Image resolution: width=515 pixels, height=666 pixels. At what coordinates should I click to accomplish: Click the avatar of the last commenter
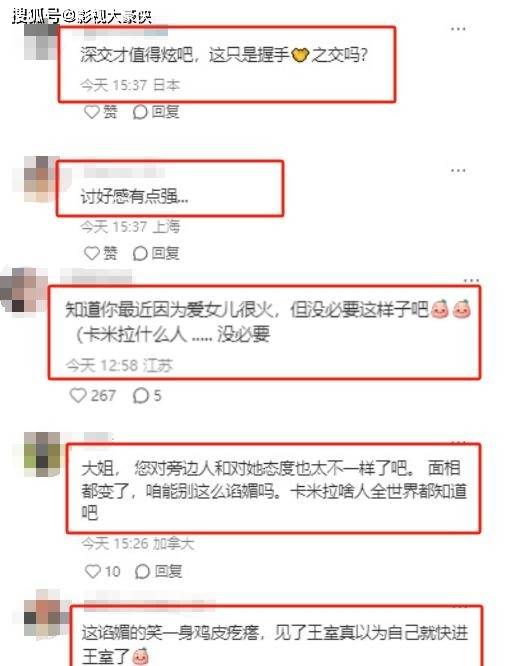[x=42, y=612]
